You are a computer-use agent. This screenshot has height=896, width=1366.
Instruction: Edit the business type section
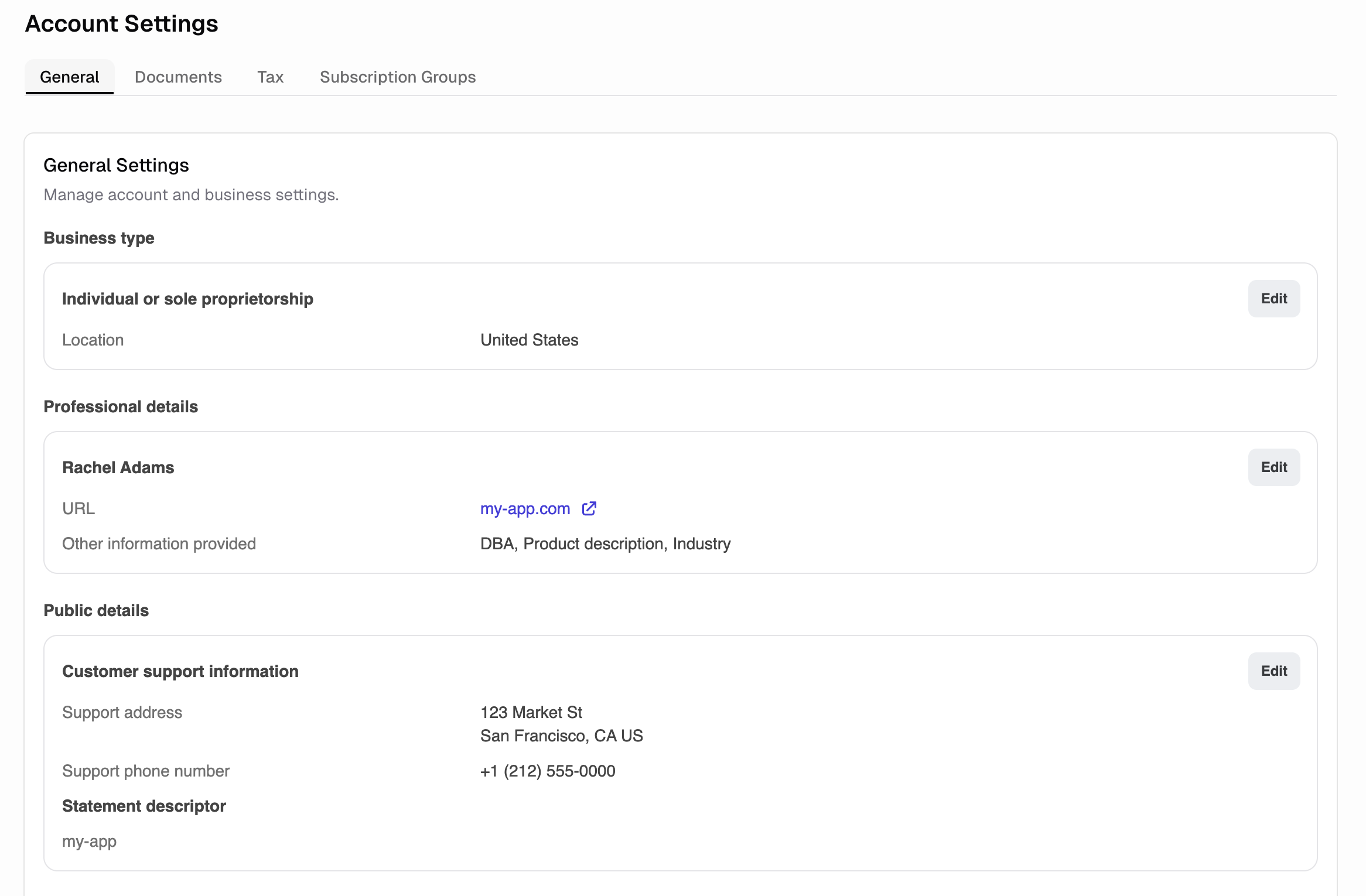(1274, 299)
